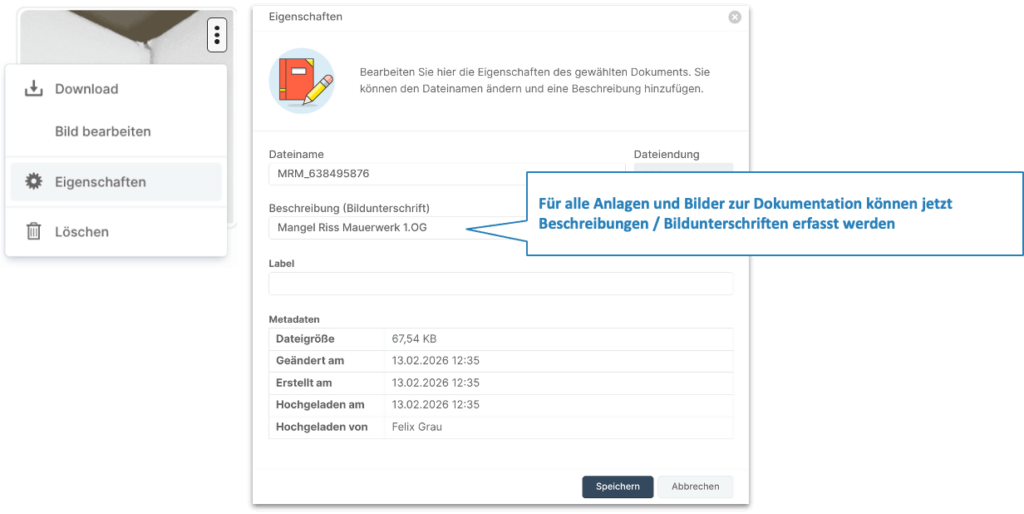
Task: Click the notebook and pencil illustration
Action: 301,80
